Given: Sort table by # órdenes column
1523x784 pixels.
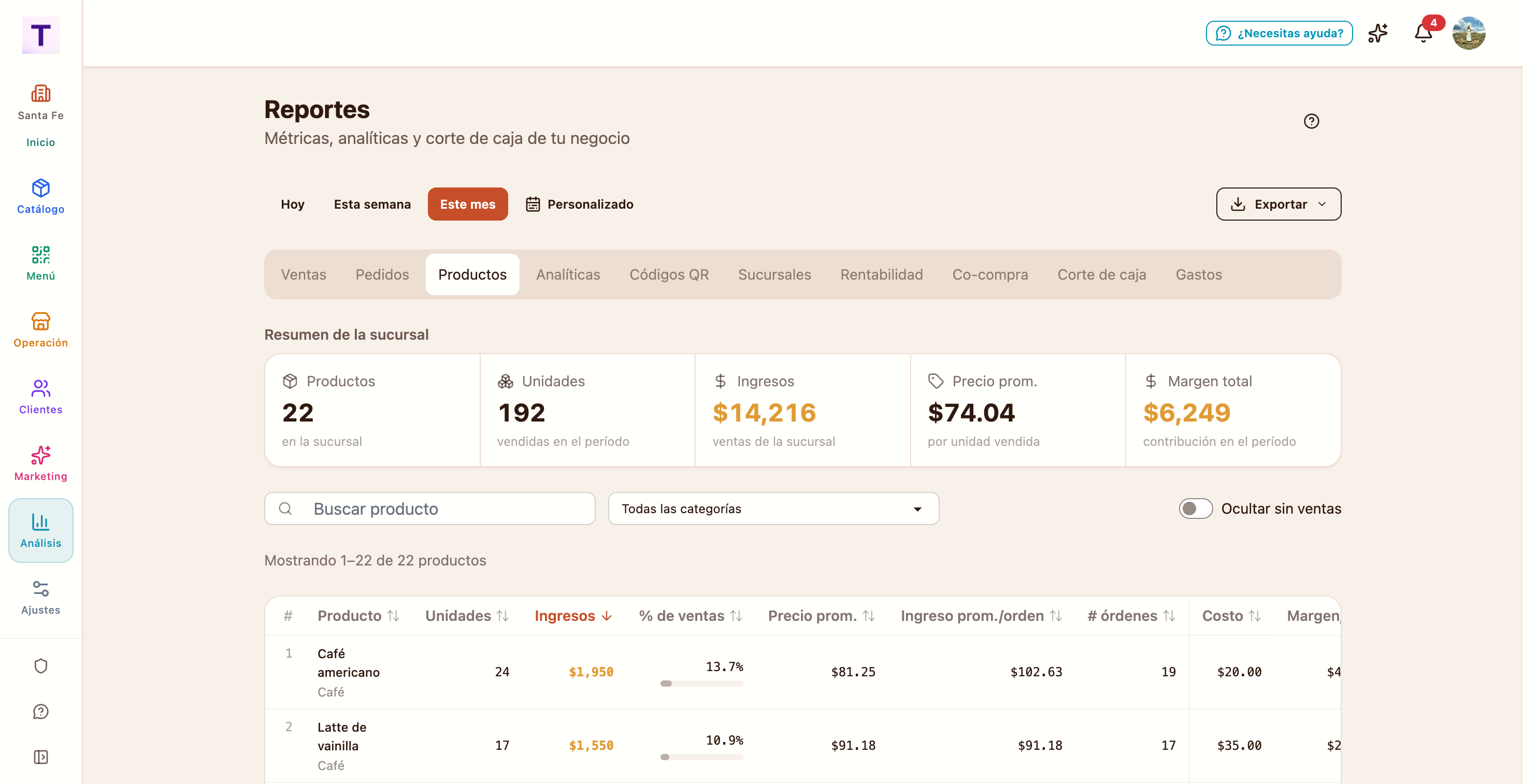Looking at the screenshot, I should 1131,616.
